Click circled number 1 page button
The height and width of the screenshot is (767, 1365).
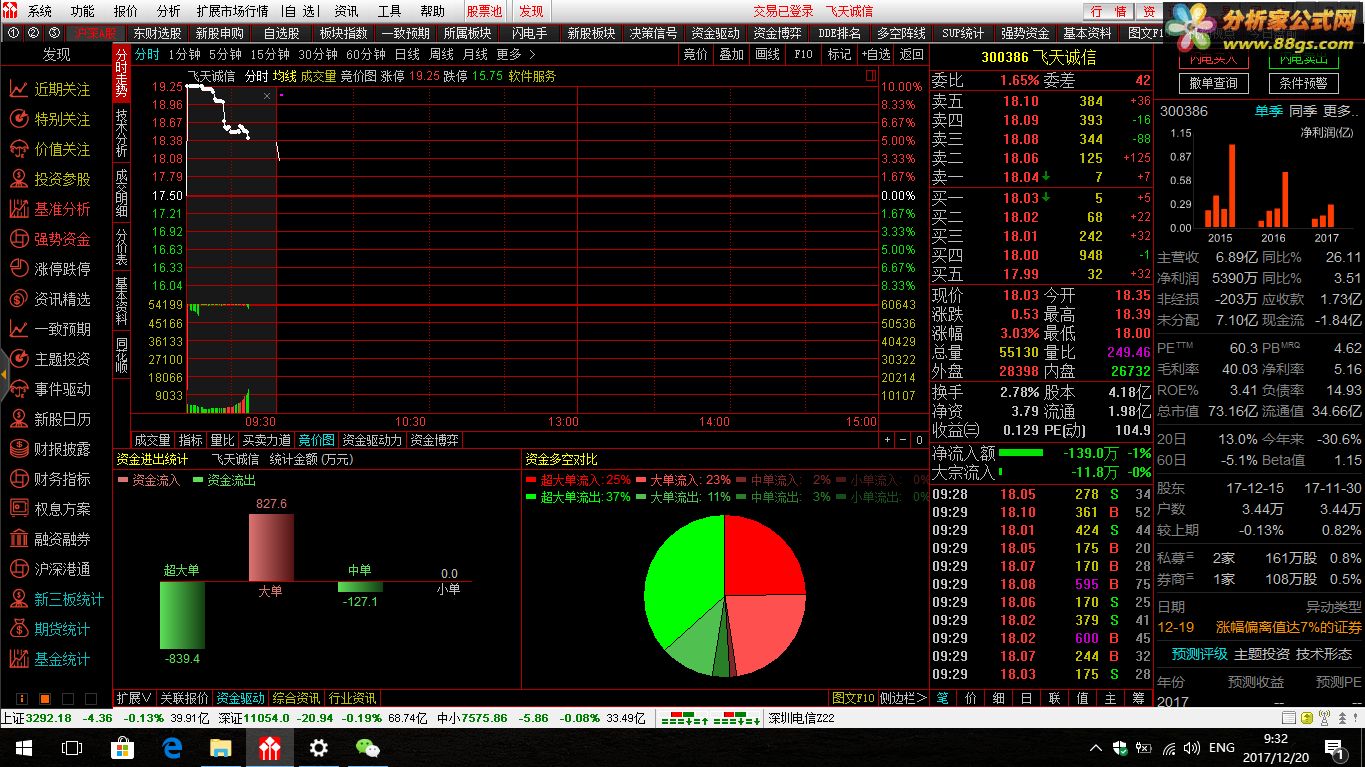click(x=13, y=33)
